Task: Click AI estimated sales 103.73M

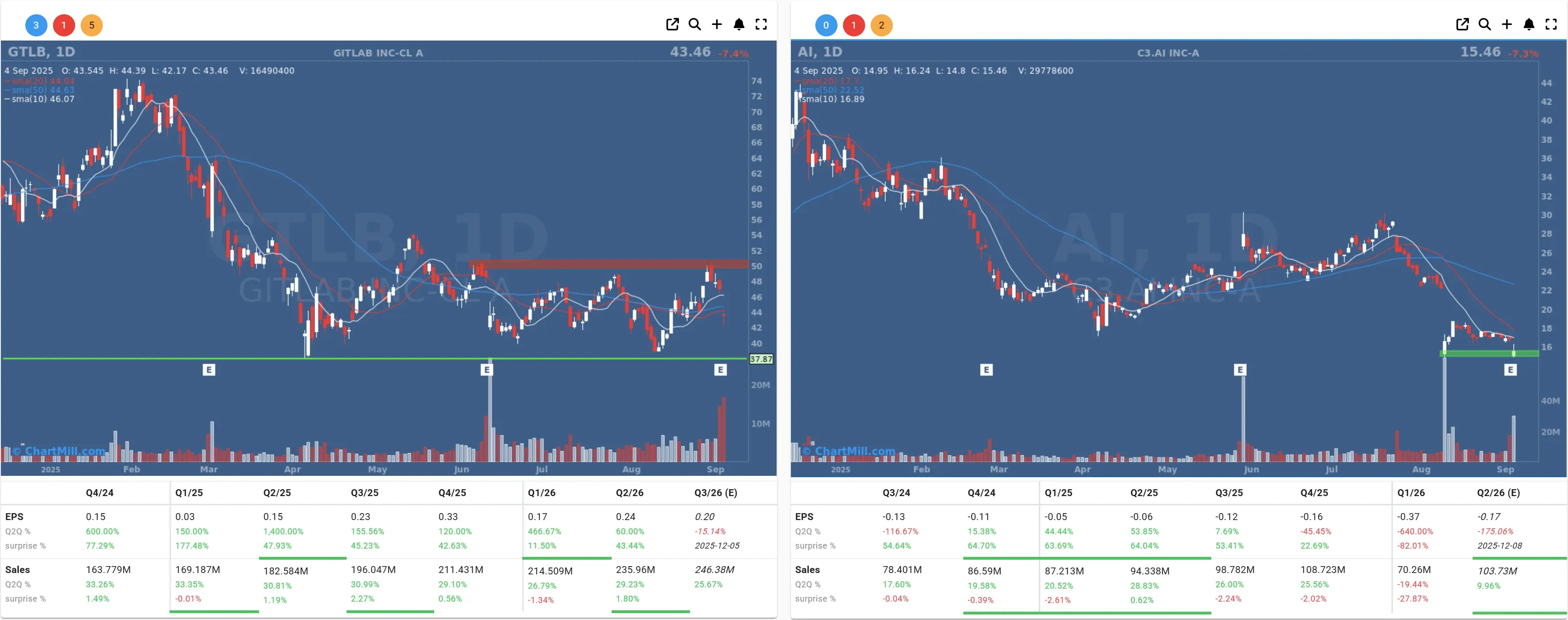Action: [1497, 571]
